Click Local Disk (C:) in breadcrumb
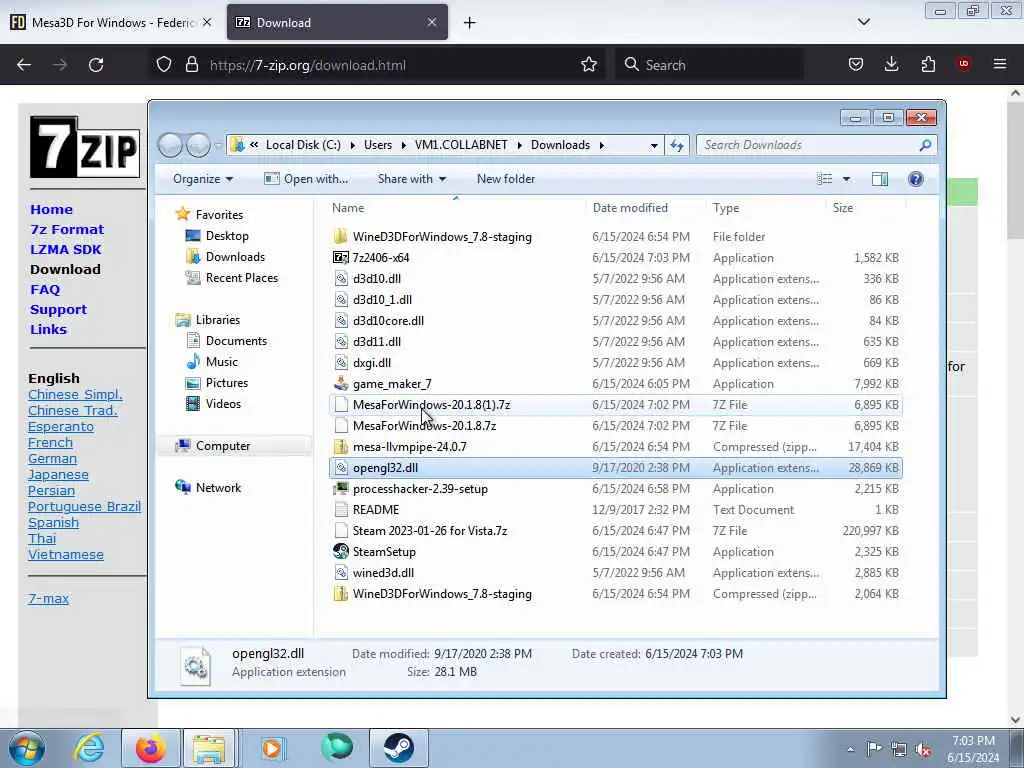 click(x=303, y=145)
